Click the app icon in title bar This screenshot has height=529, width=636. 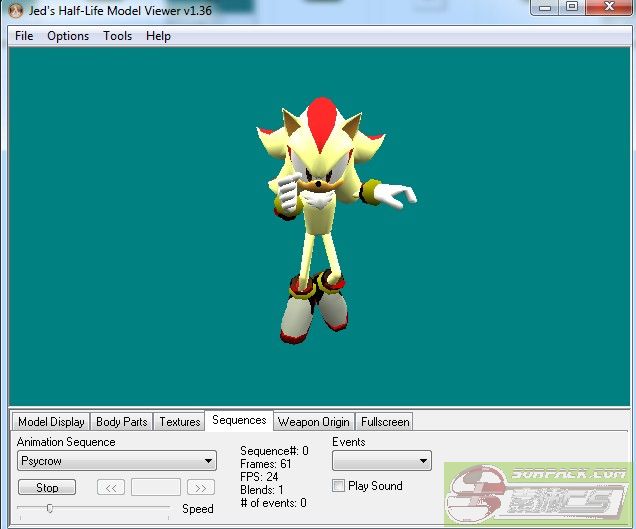(x=15, y=11)
